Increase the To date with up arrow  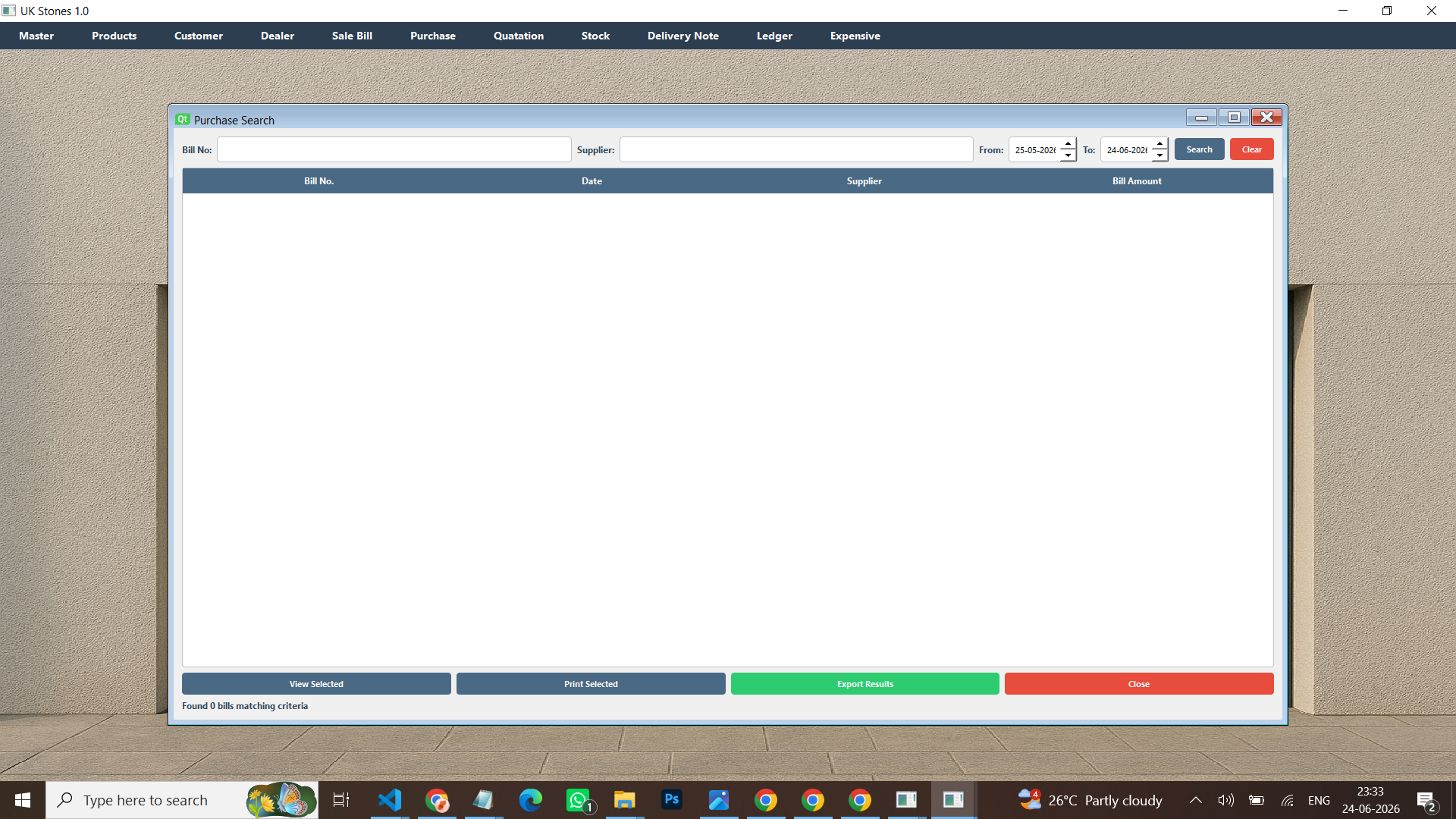tap(1159, 143)
